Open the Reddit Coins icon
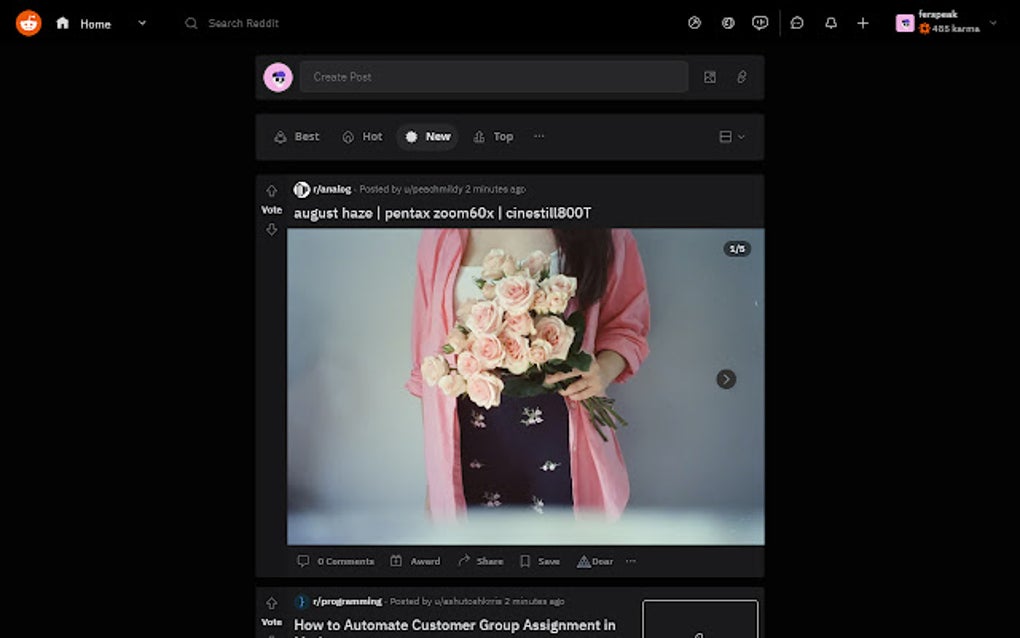 (x=727, y=21)
